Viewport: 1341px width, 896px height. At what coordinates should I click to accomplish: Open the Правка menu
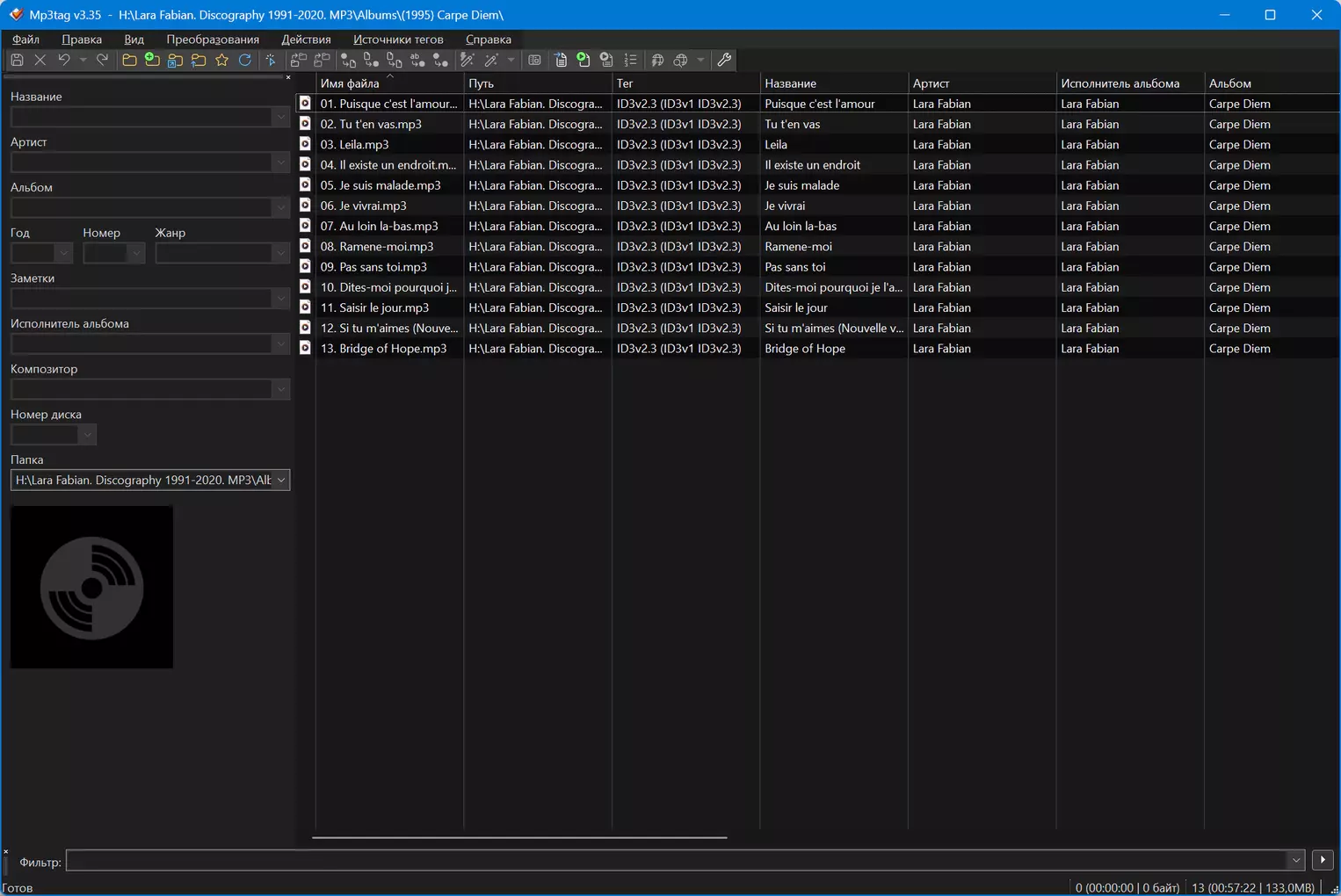click(82, 40)
